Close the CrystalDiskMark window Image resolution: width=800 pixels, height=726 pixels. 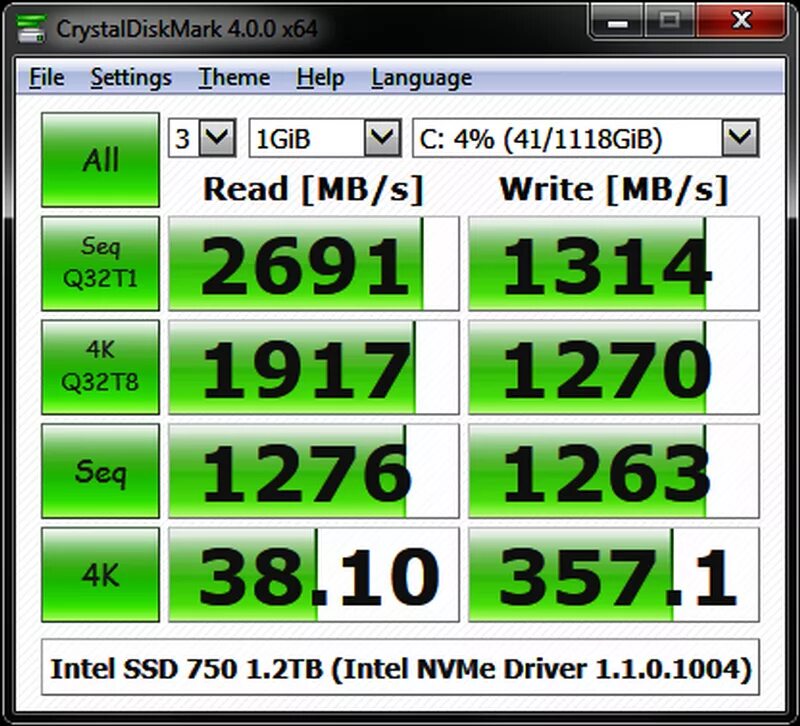tap(741, 22)
